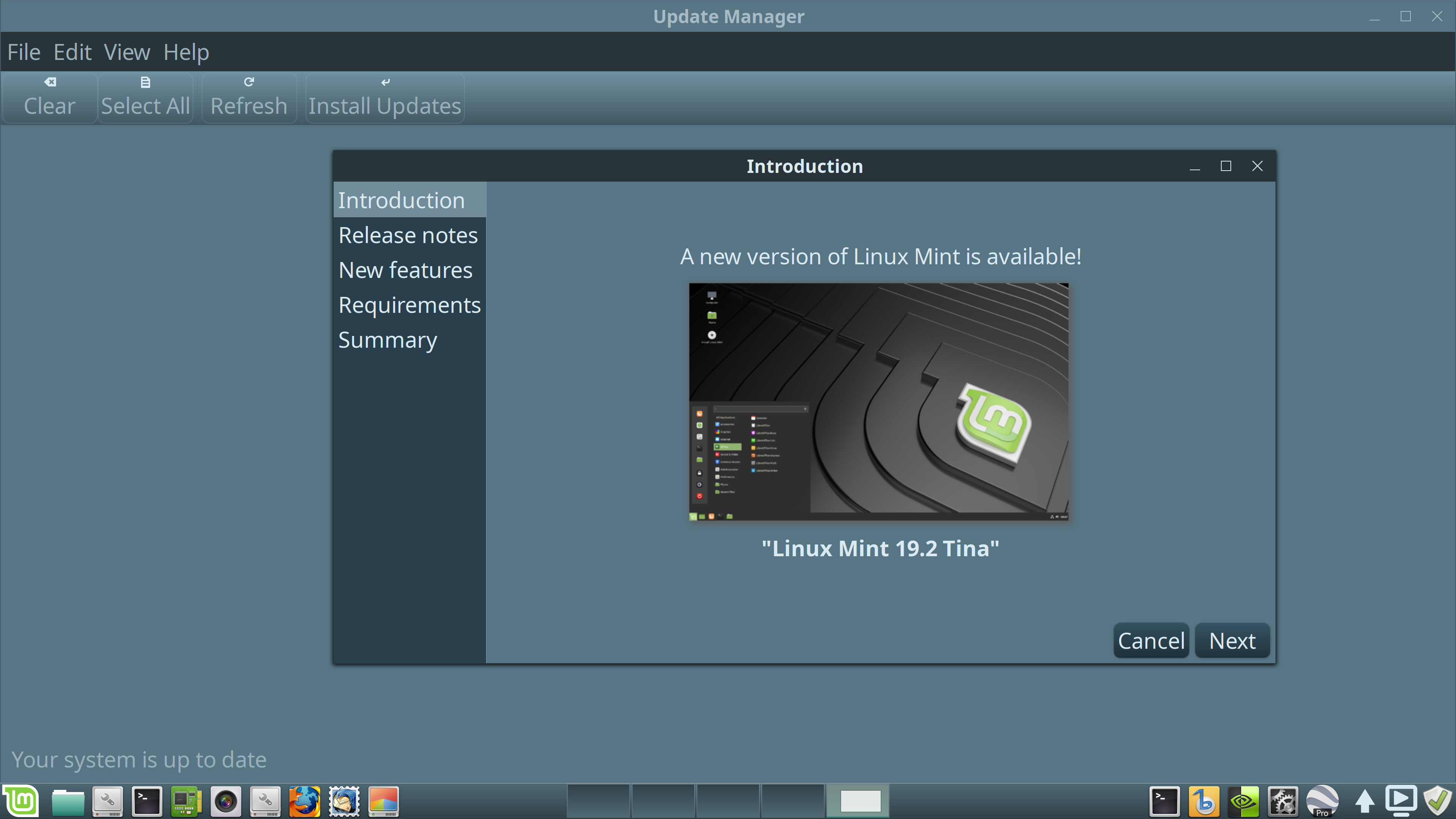
Task: Switch to the fourth workspace in the switcher
Action: pyautogui.click(x=792, y=801)
